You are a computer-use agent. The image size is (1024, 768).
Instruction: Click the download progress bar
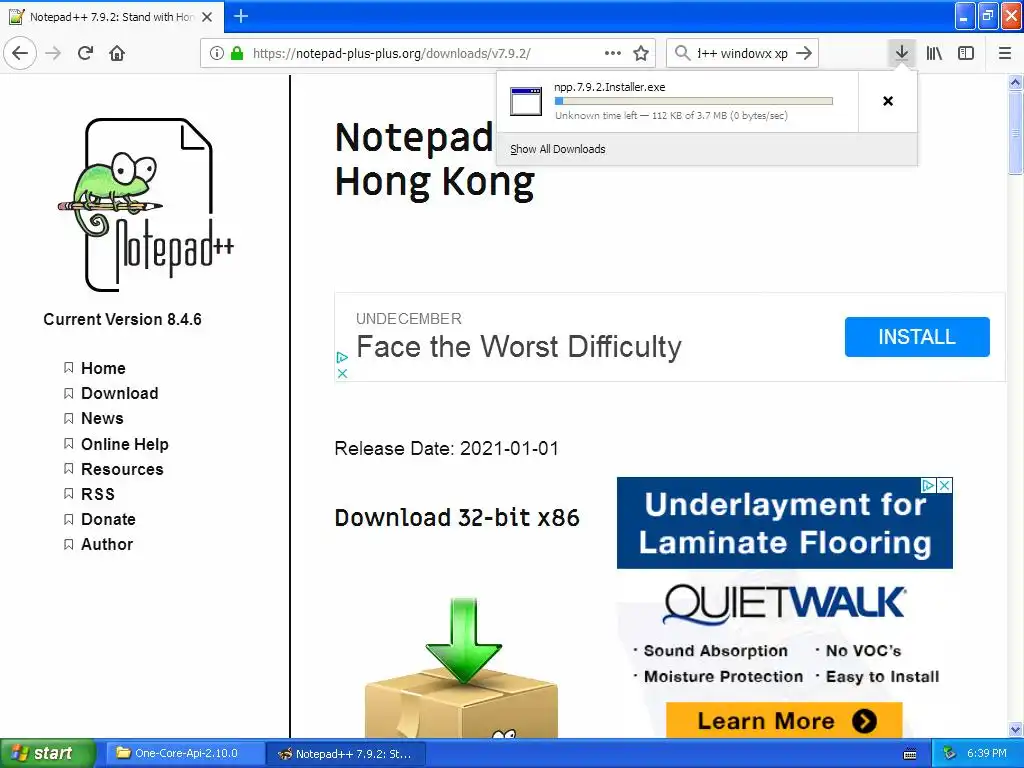tap(694, 101)
